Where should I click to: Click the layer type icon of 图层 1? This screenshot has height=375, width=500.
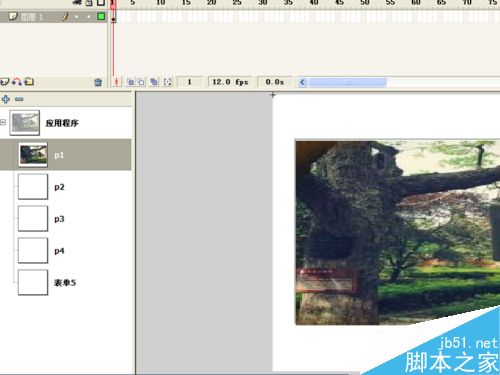tap(13, 16)
